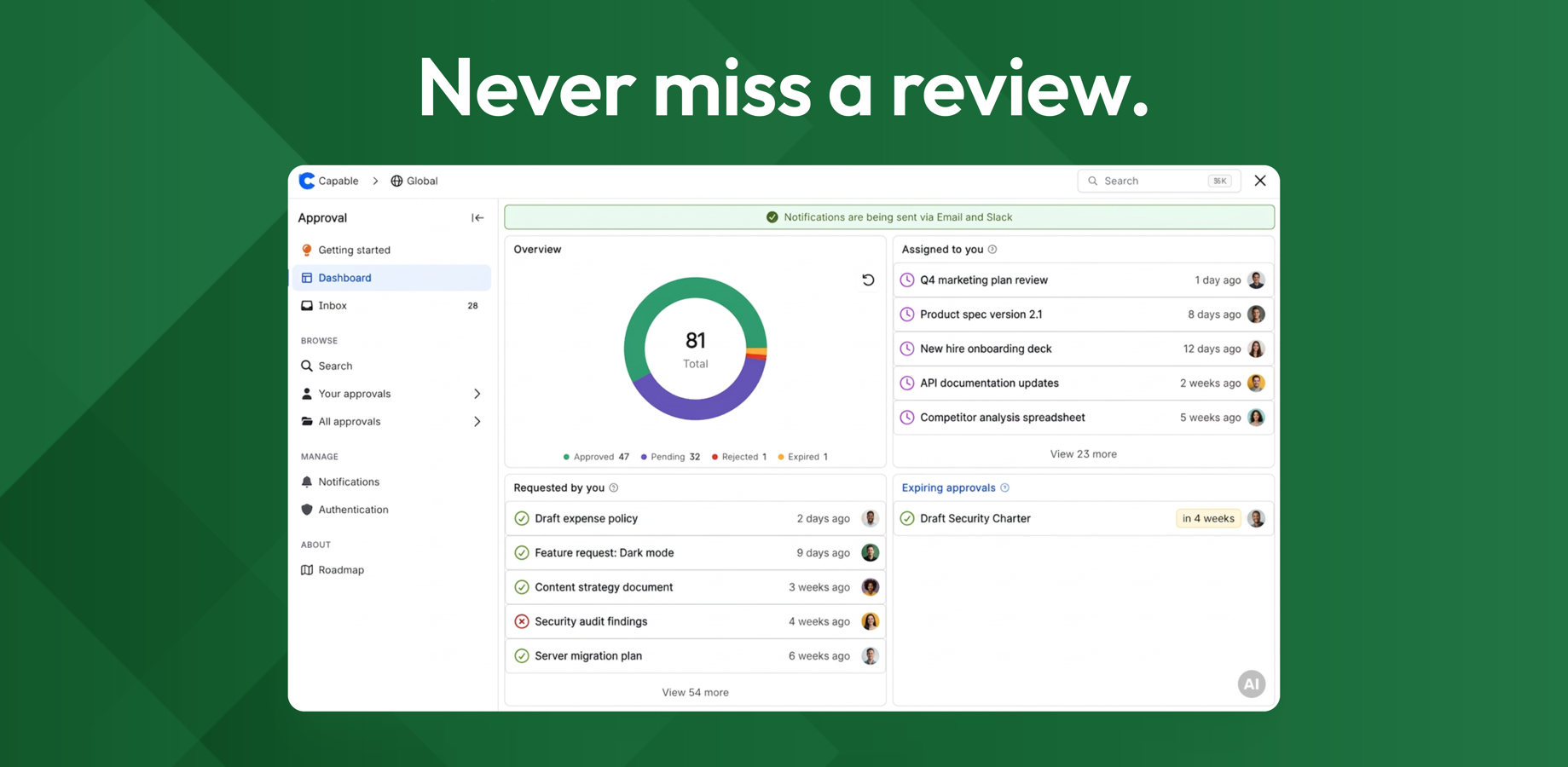
Task: Click info icon beside Requested by you
Action: [614, 488]
